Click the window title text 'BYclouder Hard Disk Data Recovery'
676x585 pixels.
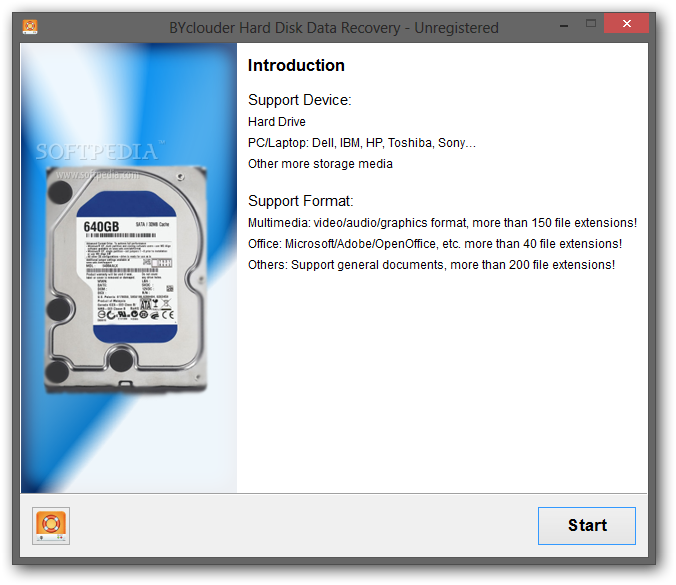[285, 28]
